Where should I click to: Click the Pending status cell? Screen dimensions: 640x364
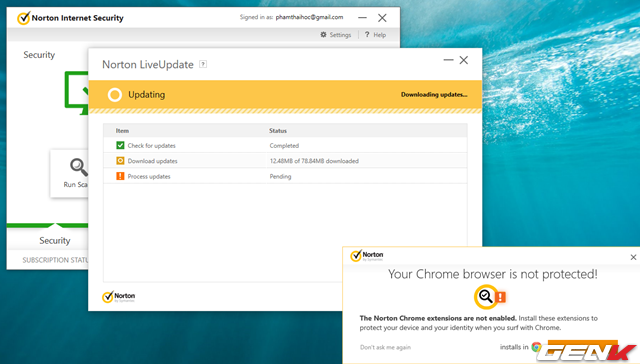(280, 177)
